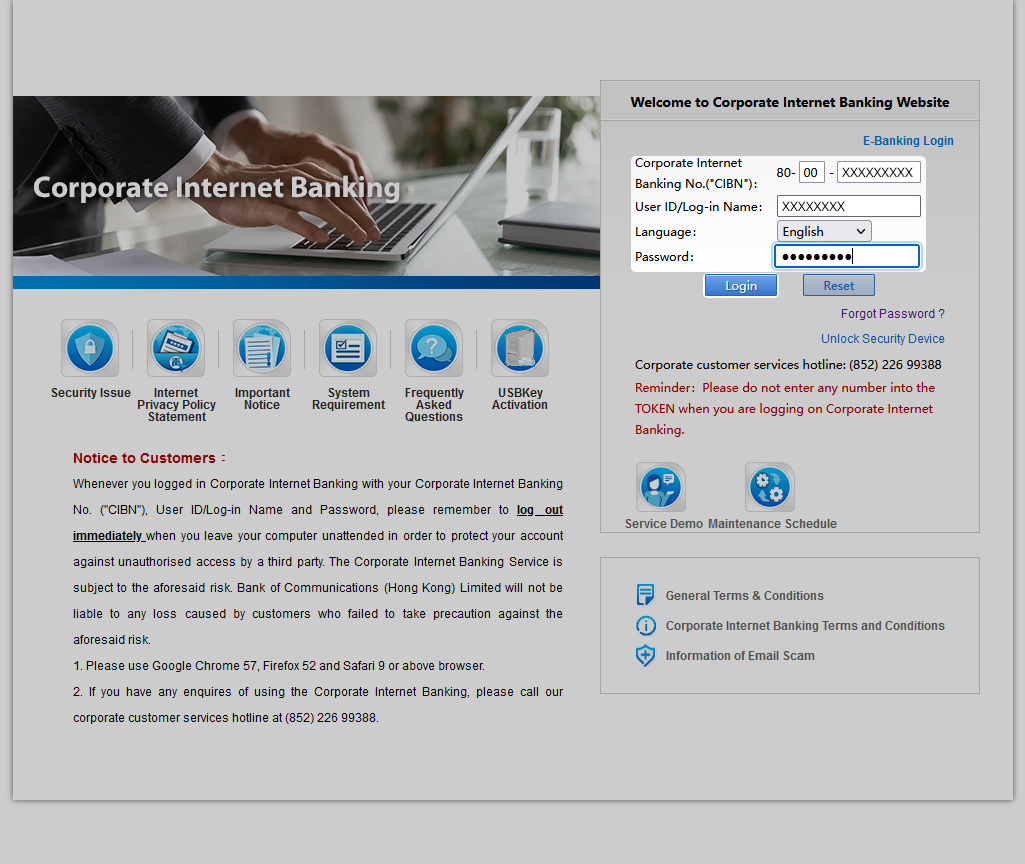The width and height of the screenshot is (1025, 864).
Task: Select the nine-character CIBN number input field
Action: coord(878,172)
